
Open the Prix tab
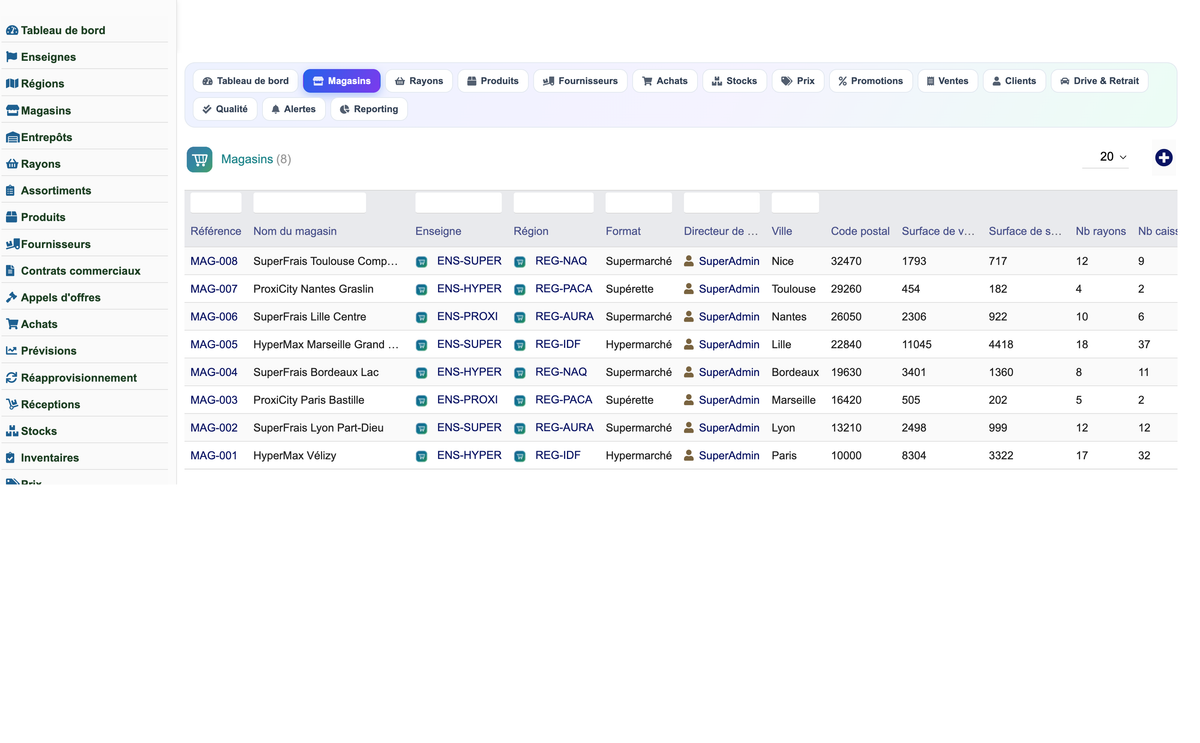click(798, 81)
